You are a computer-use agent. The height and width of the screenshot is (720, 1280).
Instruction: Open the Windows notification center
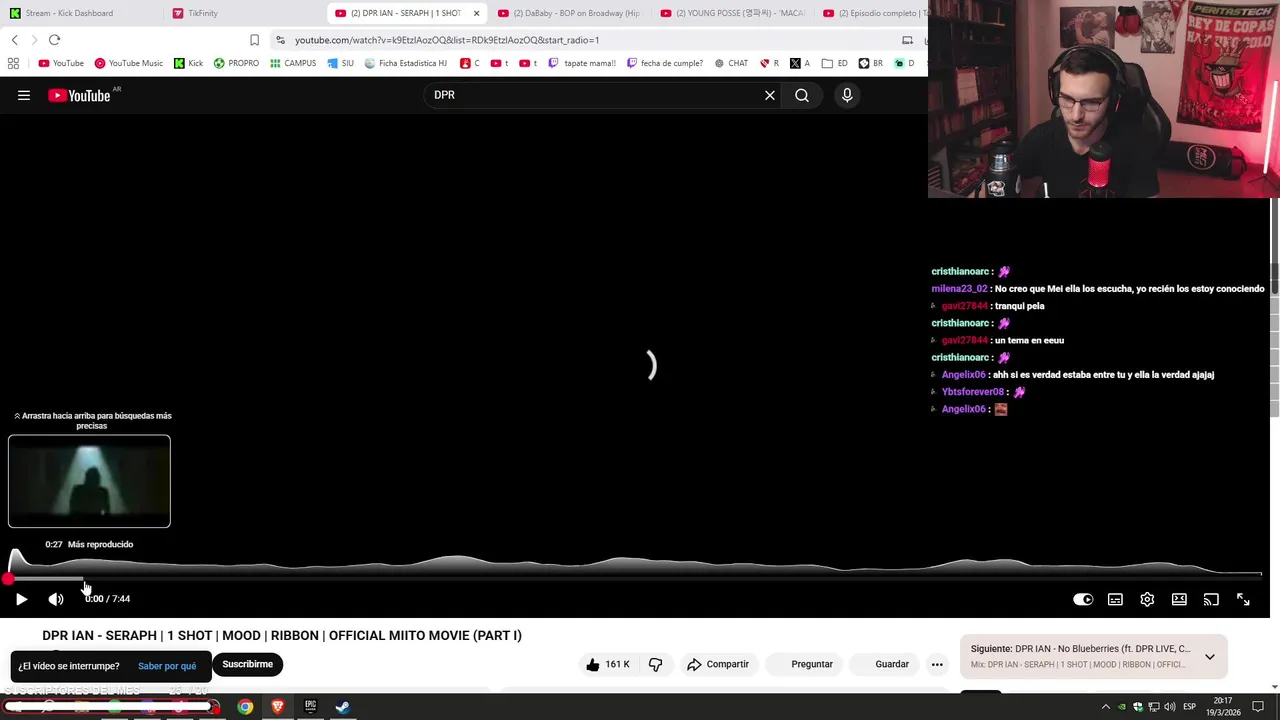(x=1258, y=707)
